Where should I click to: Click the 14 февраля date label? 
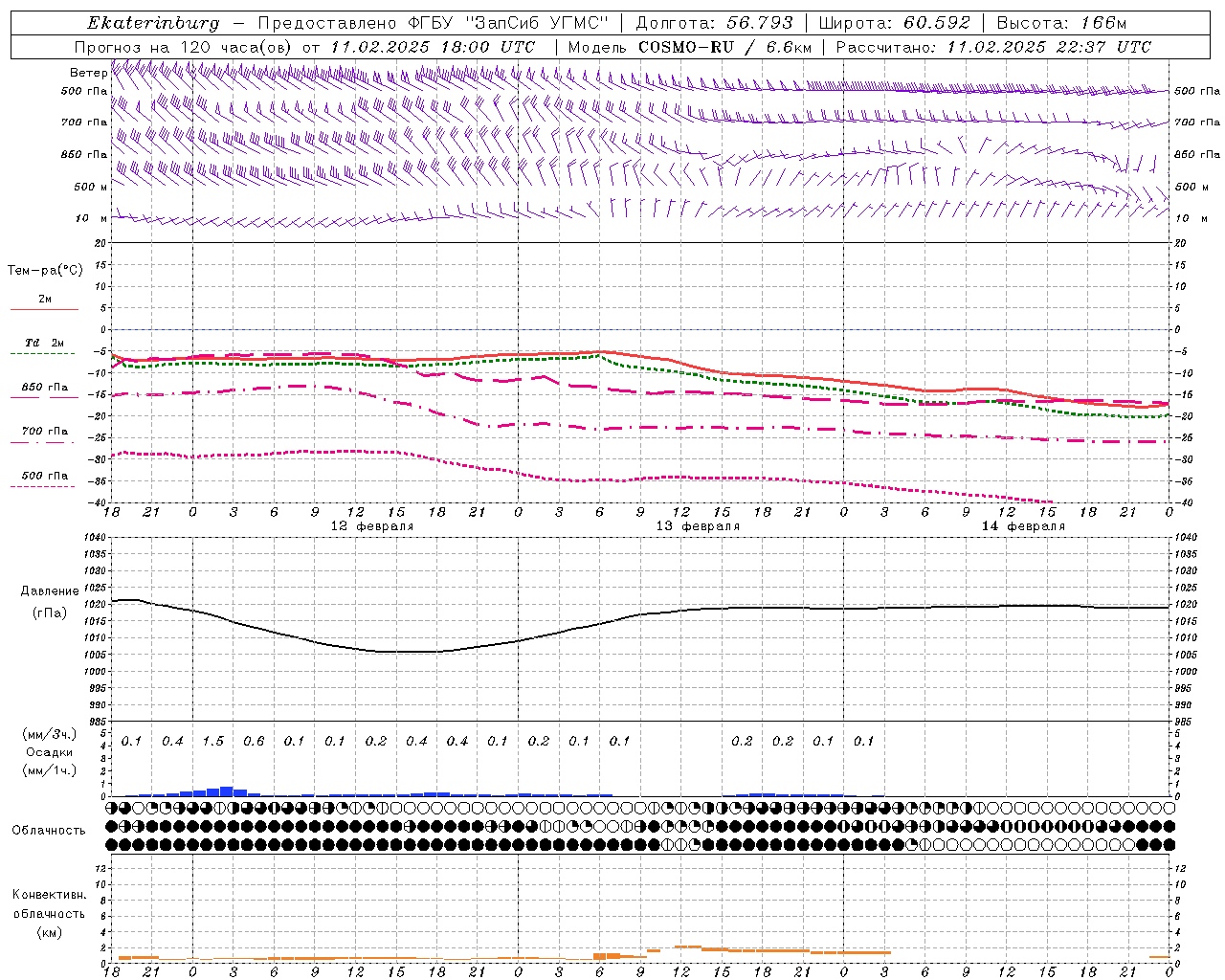tap(1023, 526)
